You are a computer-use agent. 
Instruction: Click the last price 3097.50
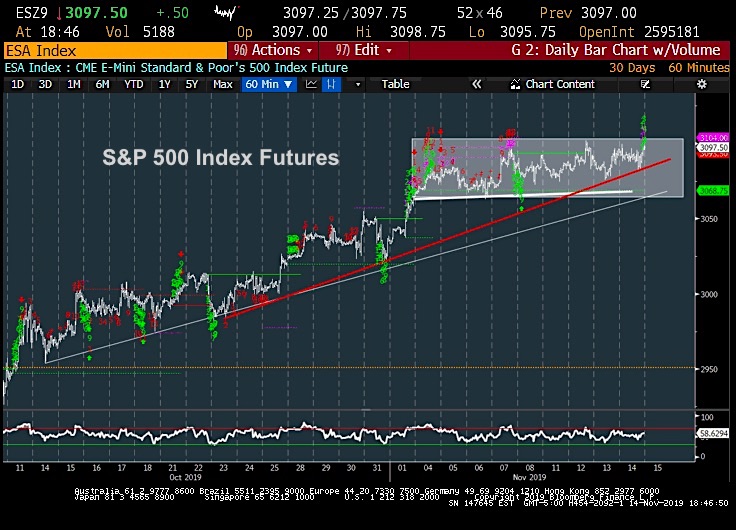click(x=96, y=13)
